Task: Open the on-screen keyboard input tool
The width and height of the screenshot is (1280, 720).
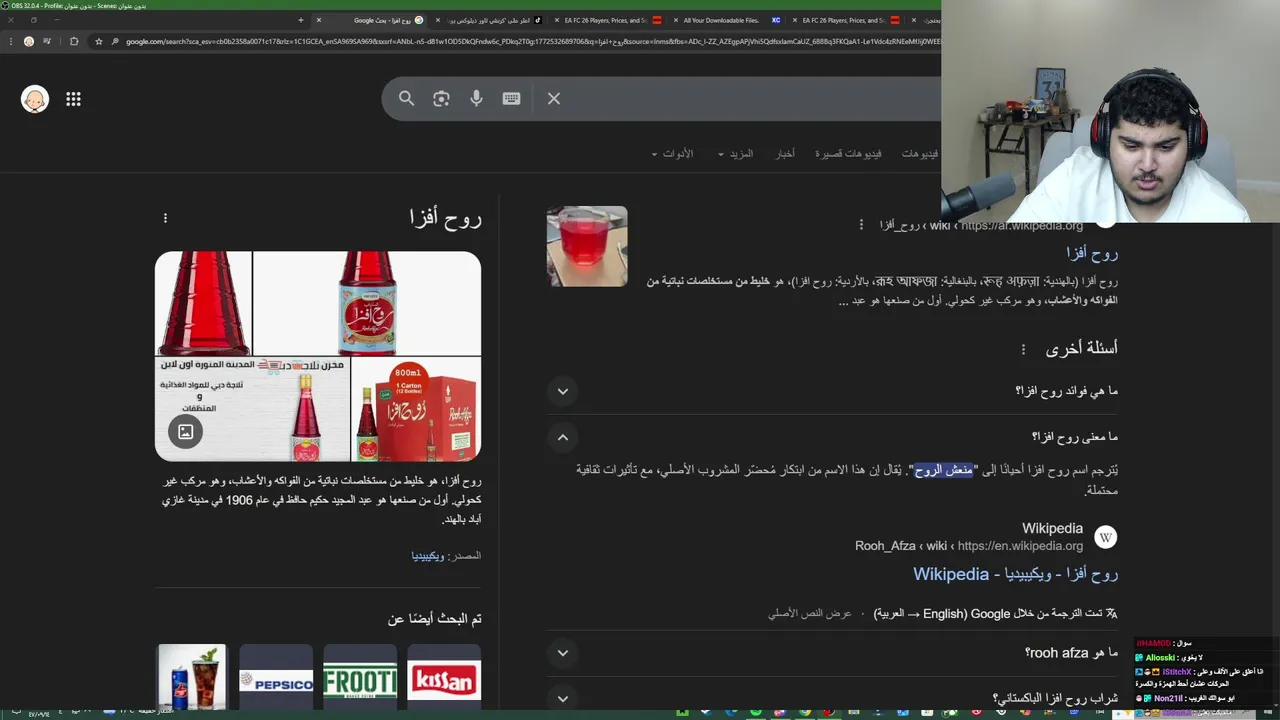Action: click(x=511, y=99)
